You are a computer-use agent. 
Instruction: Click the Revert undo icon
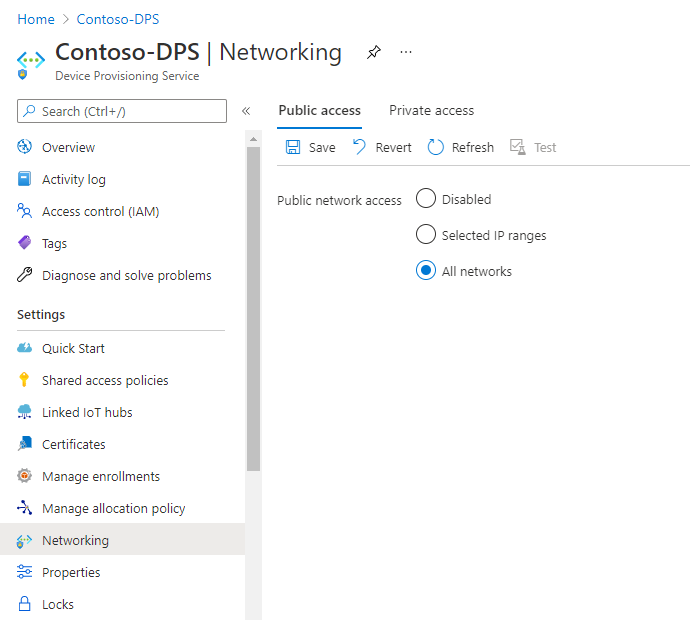(360, 147)
